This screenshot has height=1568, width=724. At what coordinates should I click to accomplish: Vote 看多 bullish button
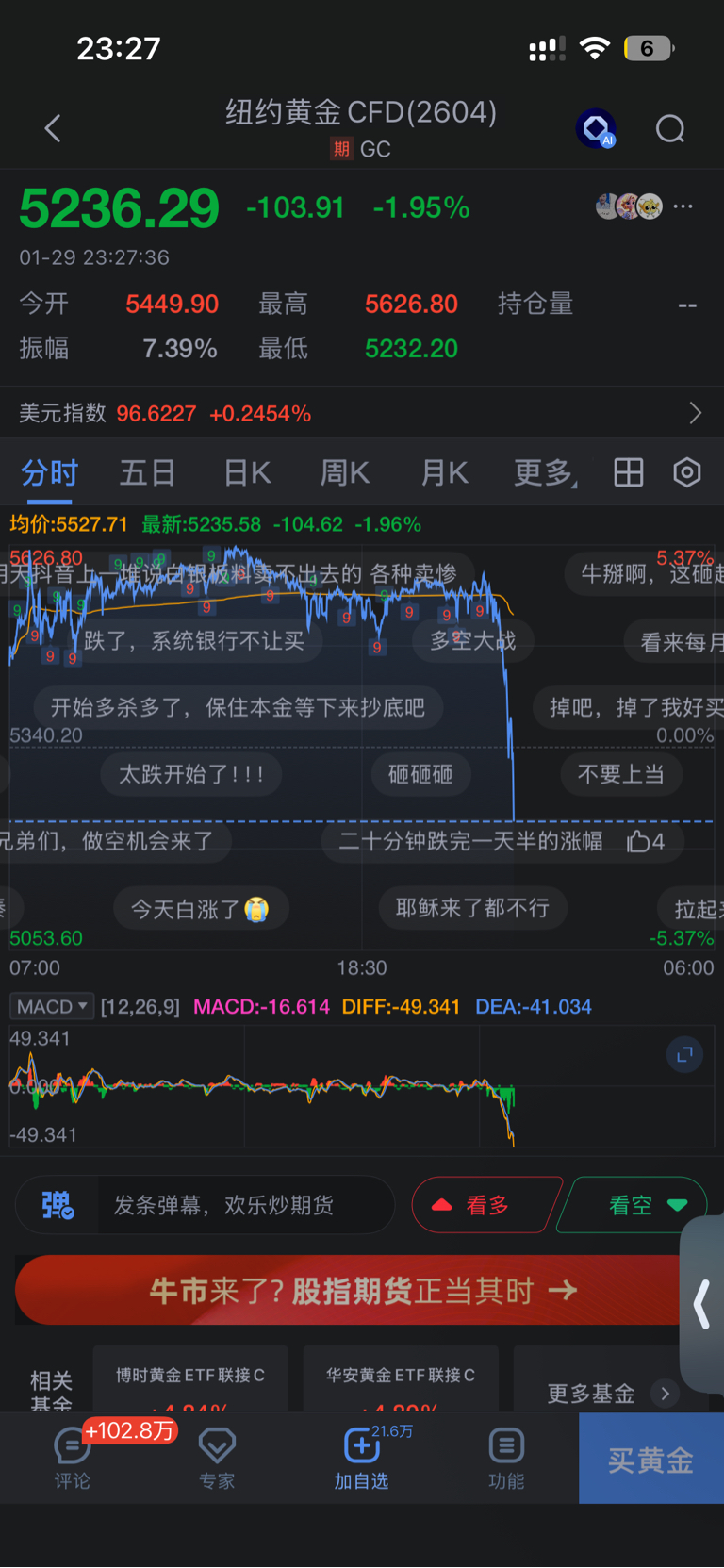(x=486, y=1205)
